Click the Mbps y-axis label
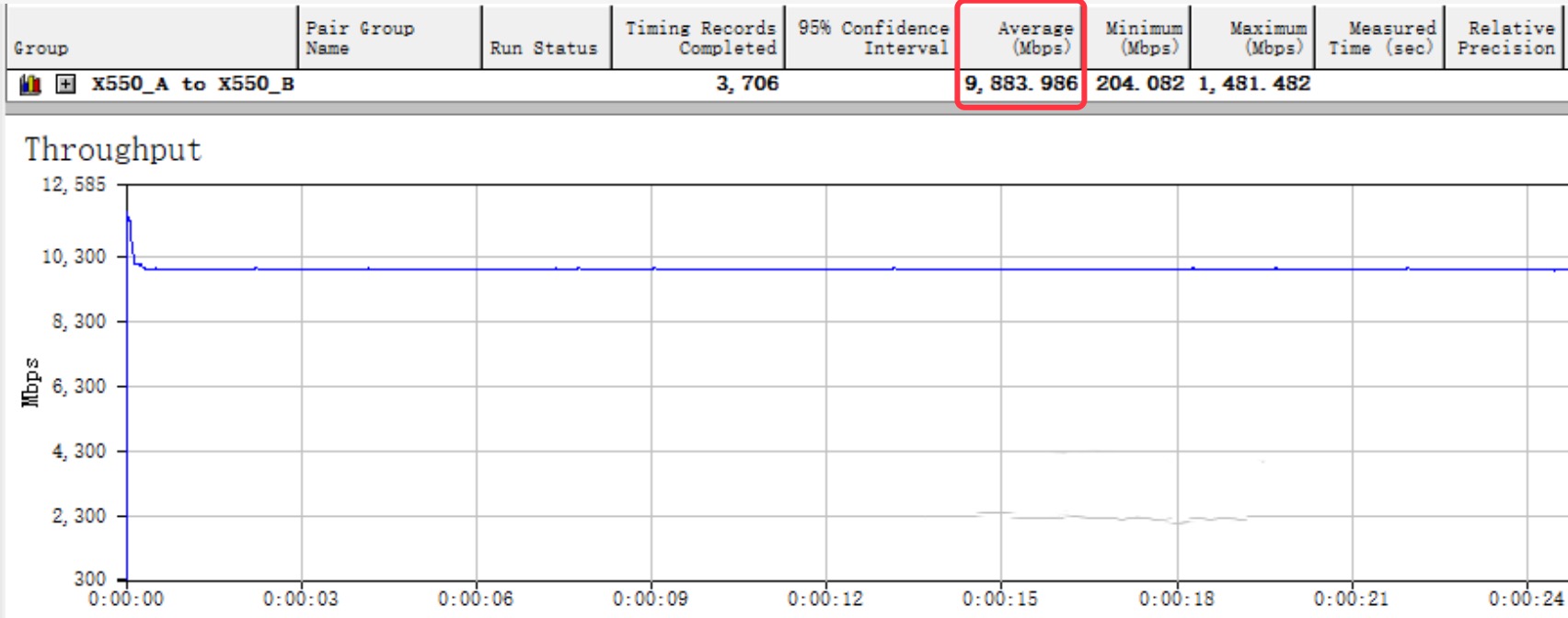 (30, 382)
